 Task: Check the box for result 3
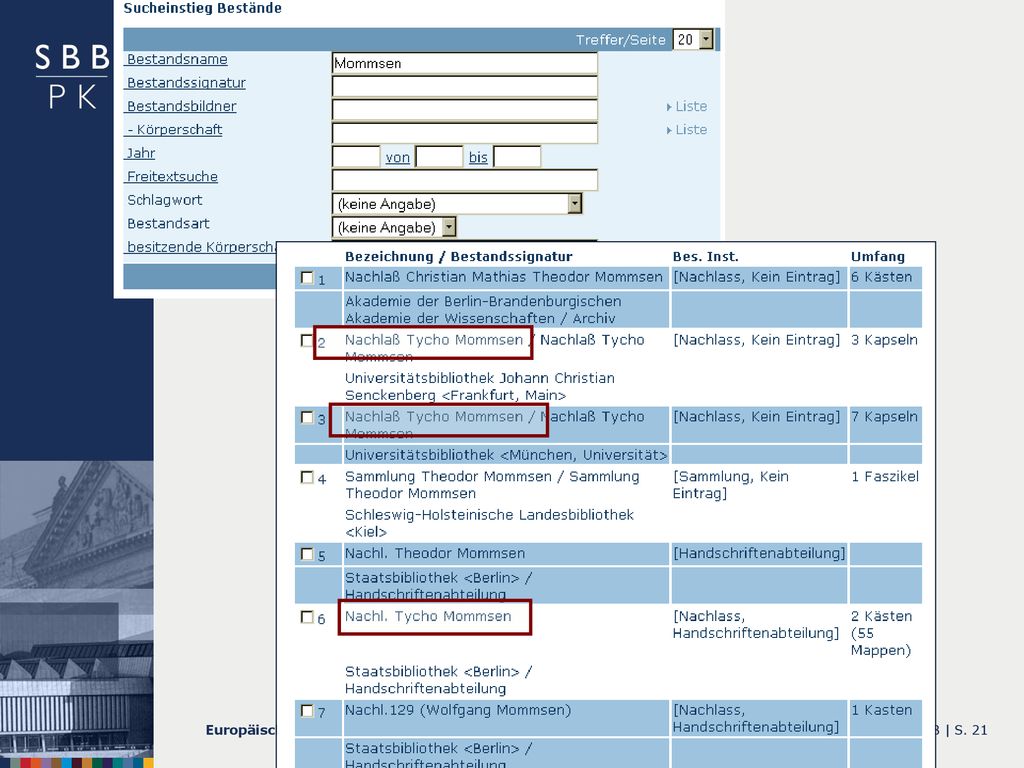click(306, 417)
